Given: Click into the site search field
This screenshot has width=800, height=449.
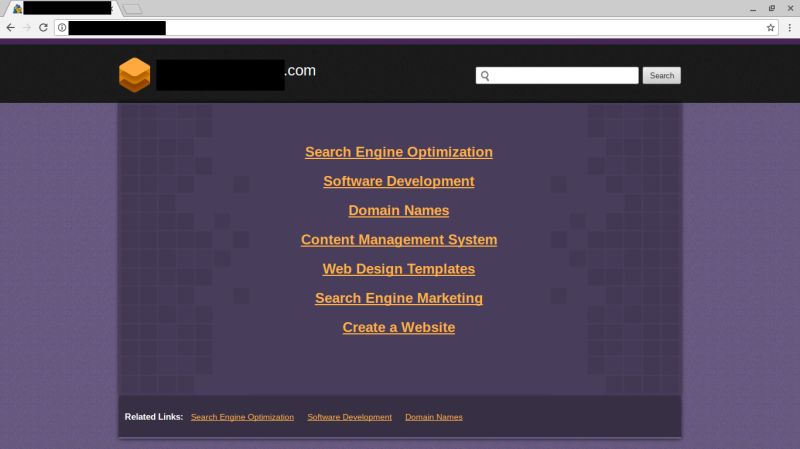Looking at the screenshot, I should point(557,76).
